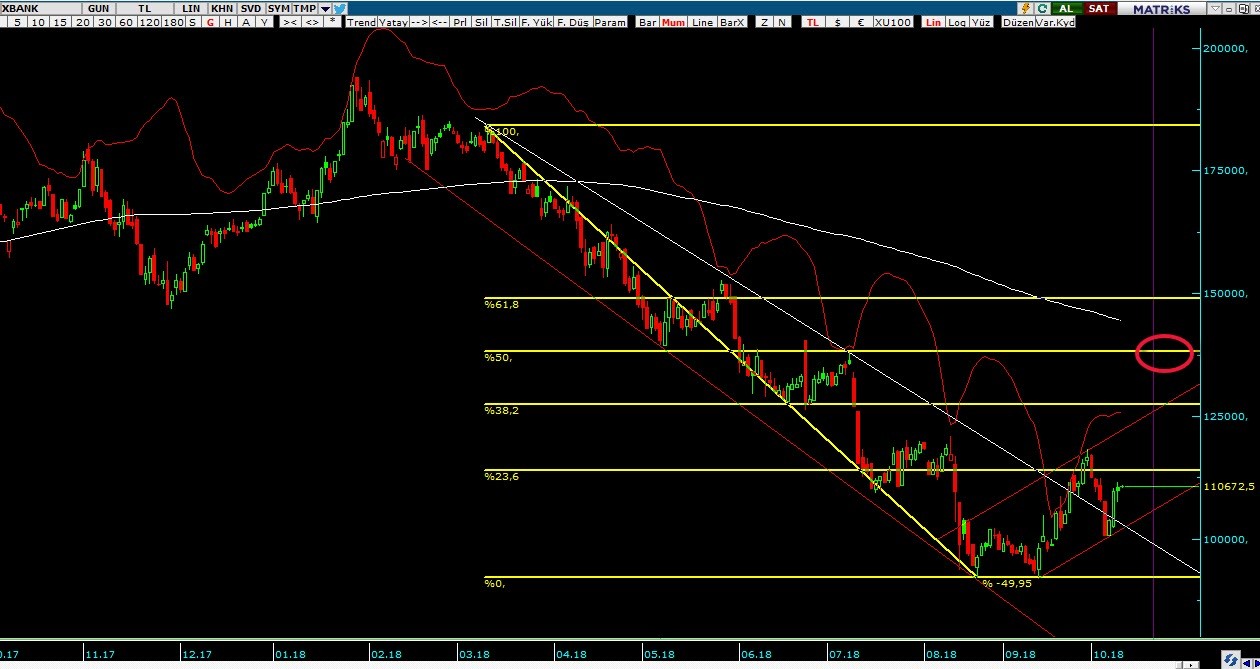This screenshot has width=1260, height=669.
Task: Click the F. Yük button
Action: point(536,22)
